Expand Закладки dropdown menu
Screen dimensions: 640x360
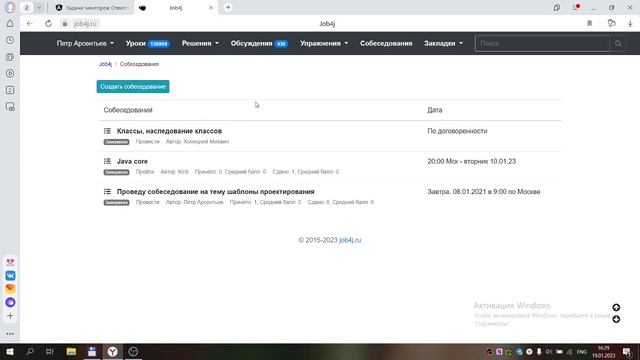tap(443, 43)
